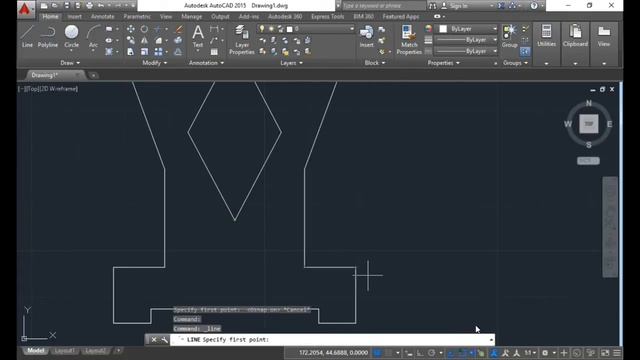Image resolution: width=640 pixels, height=360 pixels.
Task: Click the object color wheel swatch
Action: point(428,29)
